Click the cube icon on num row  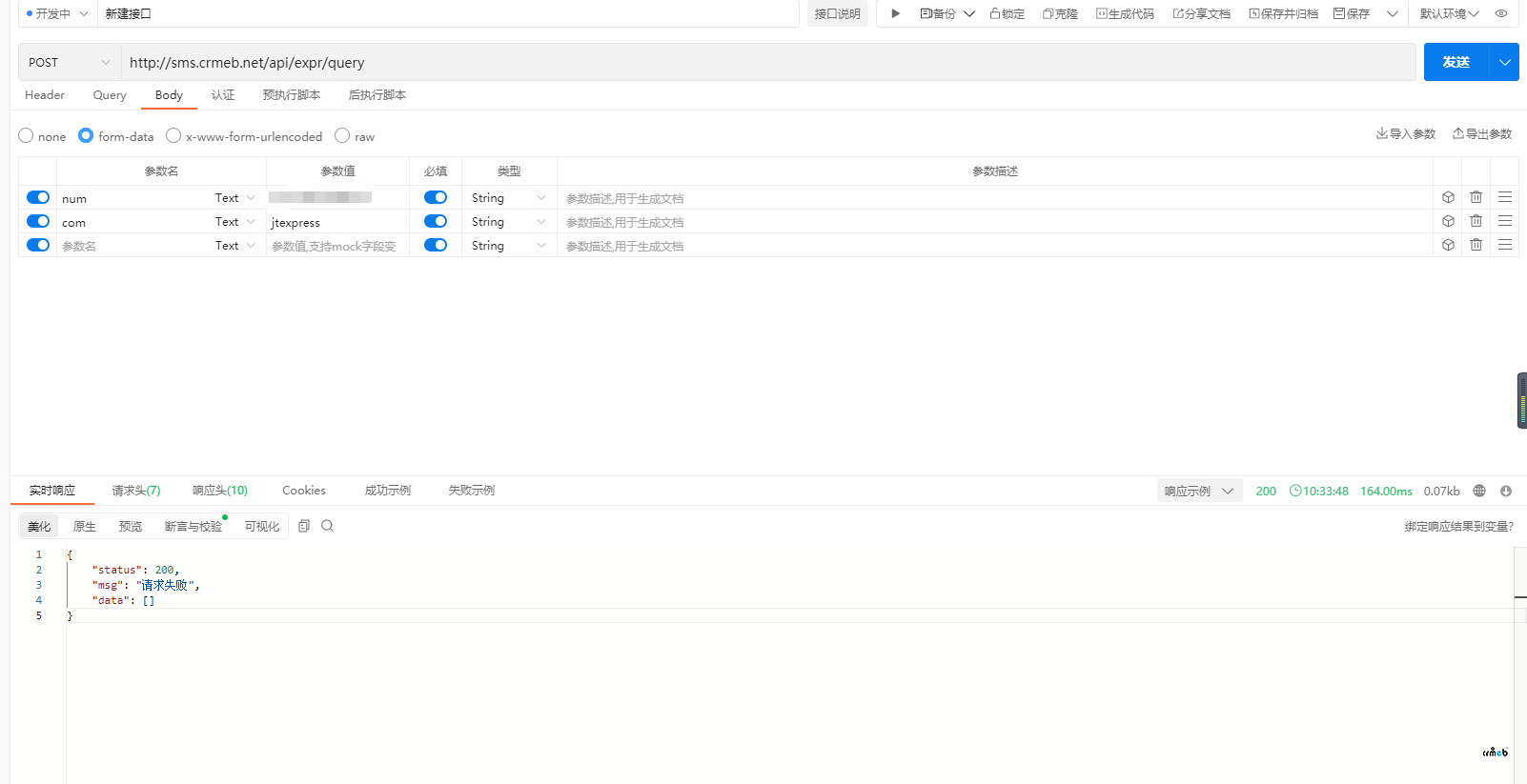(1448, 197)
